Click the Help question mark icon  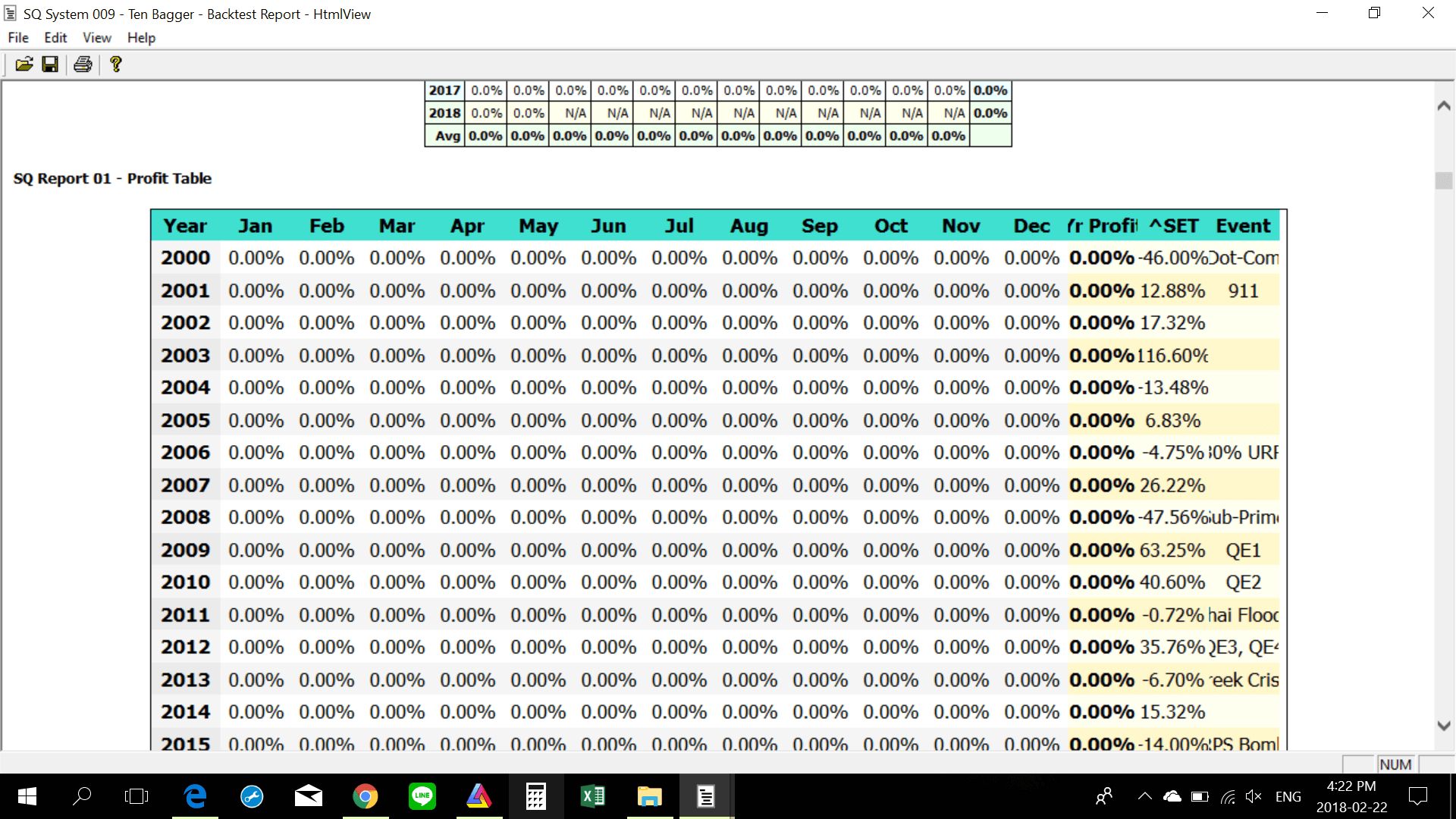pyautogui.click(x=115, y=64)
